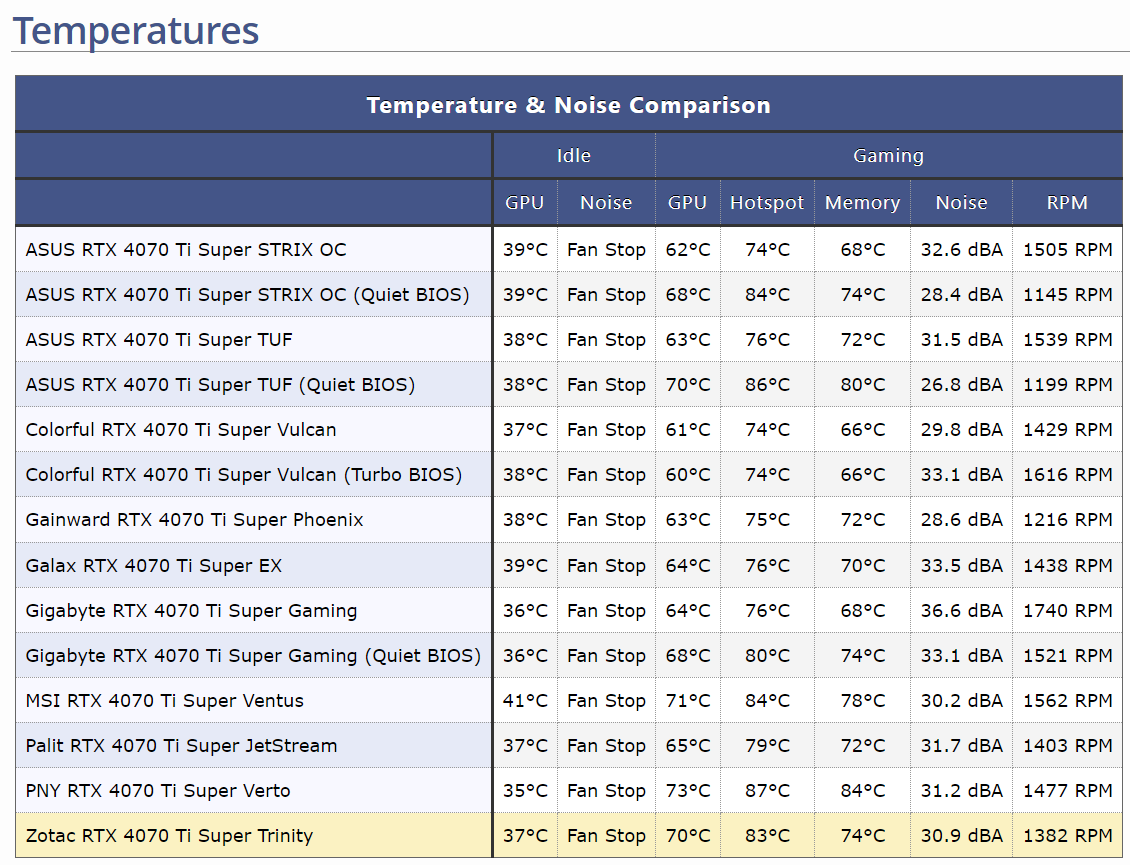Click 26.8 dBA noise value

click(x=961, y=385)
